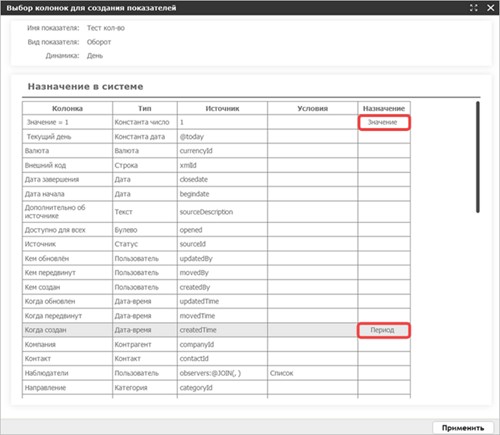Click the 'observers:@JOIN(, )' source cell

222,373
